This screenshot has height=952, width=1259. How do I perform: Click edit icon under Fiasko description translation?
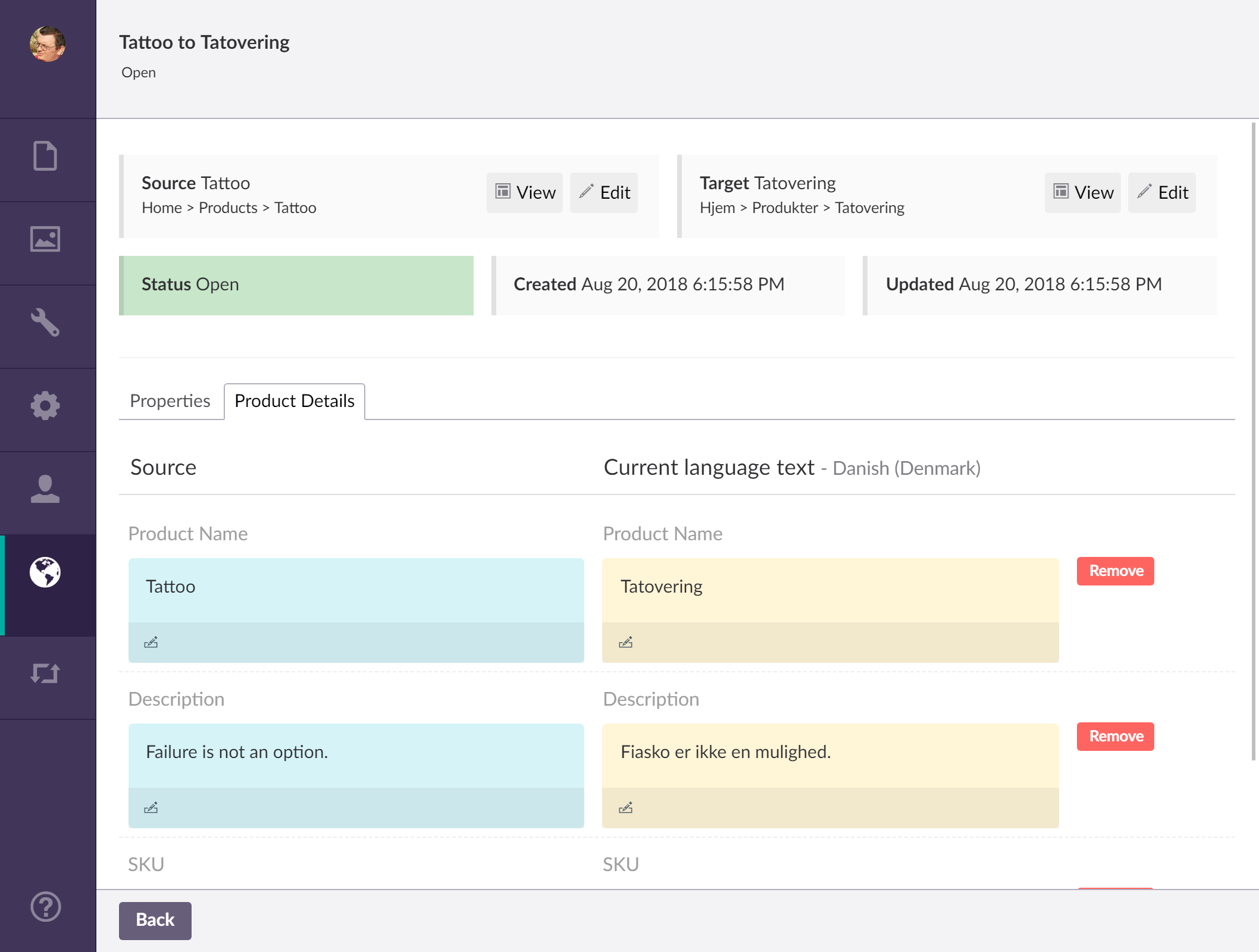pyautogui.click(x=625, y=808)
